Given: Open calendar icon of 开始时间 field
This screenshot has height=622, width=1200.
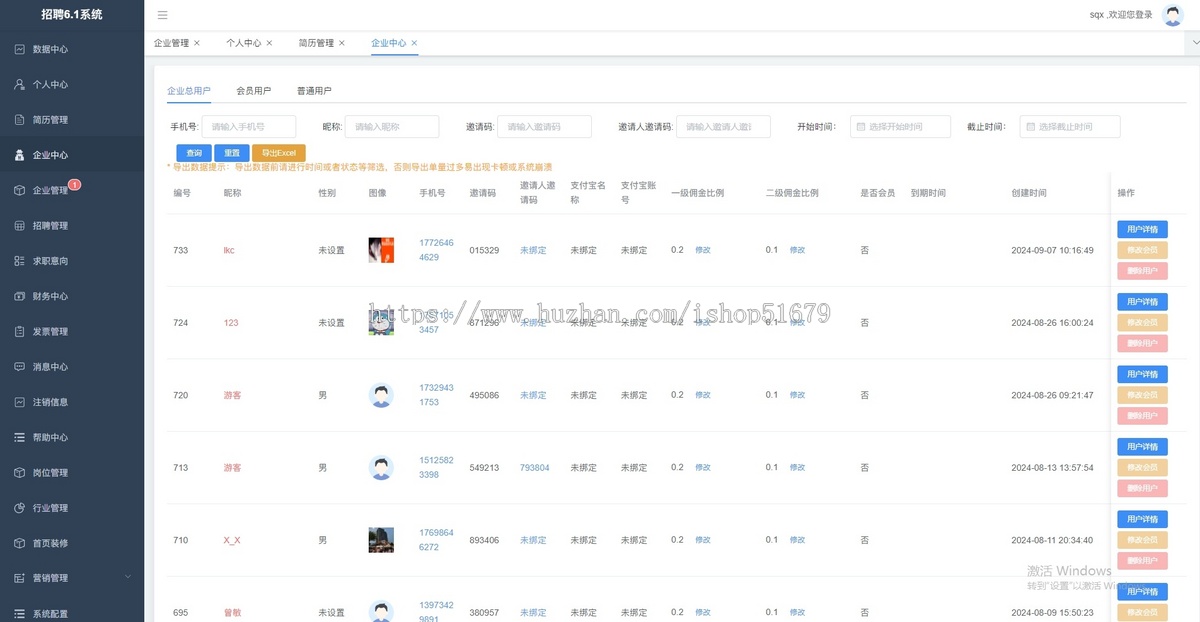Looking at the screenshot, I should [859, 127].
